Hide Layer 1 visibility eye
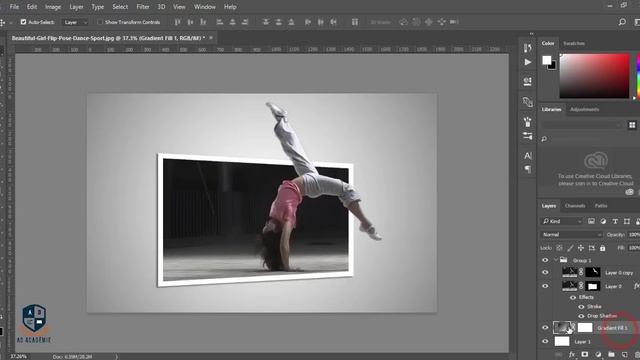 click(x=545, y=341)
